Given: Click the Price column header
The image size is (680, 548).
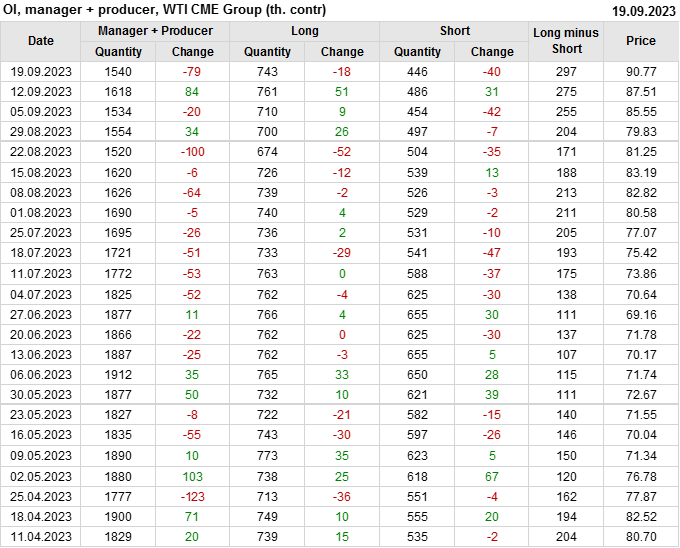Looking at the screenshot, I should pyautogui.click(x=641, y=41).
